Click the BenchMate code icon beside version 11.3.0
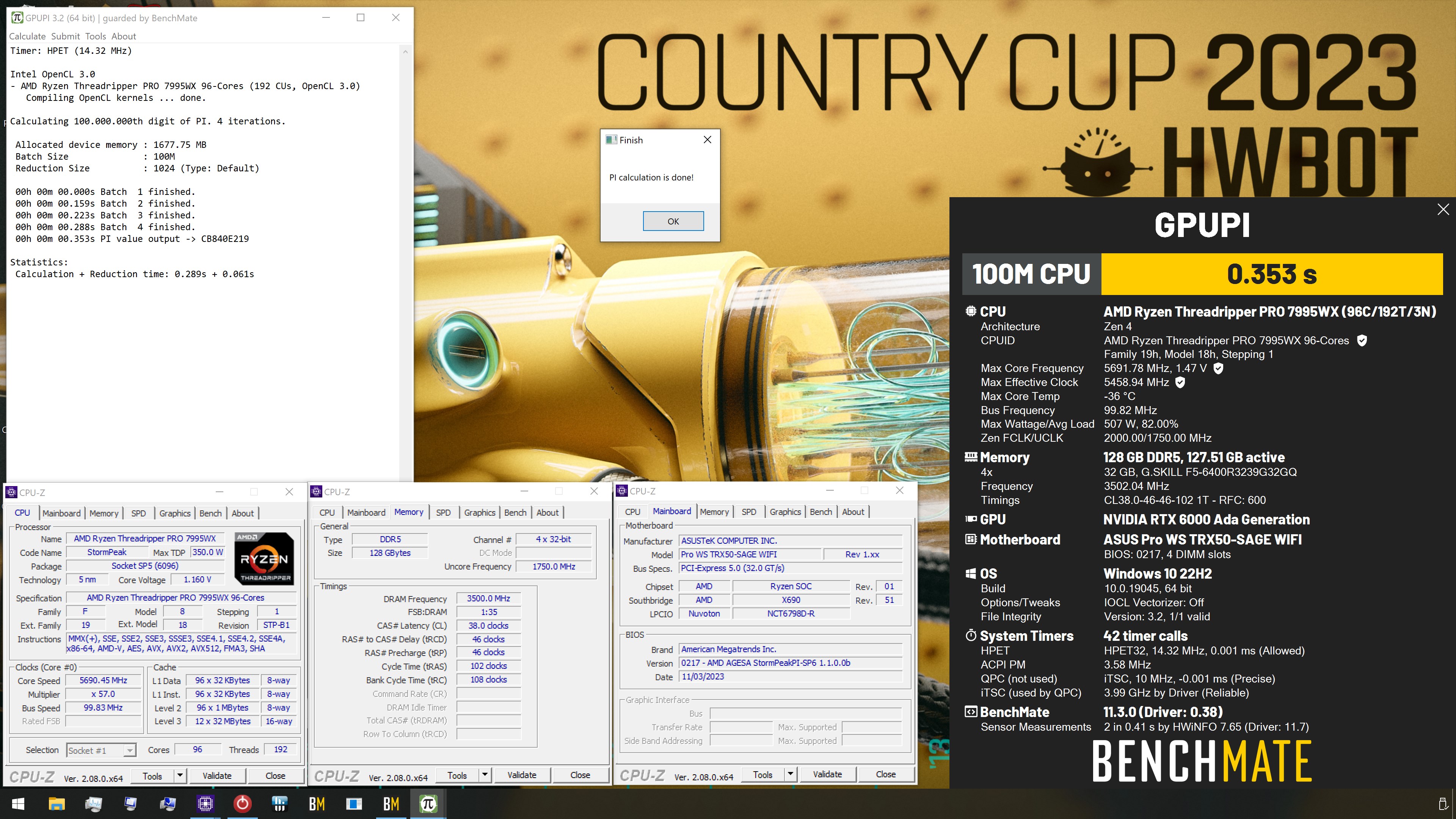Screen dimensions: 1456x819 point(971,712)
